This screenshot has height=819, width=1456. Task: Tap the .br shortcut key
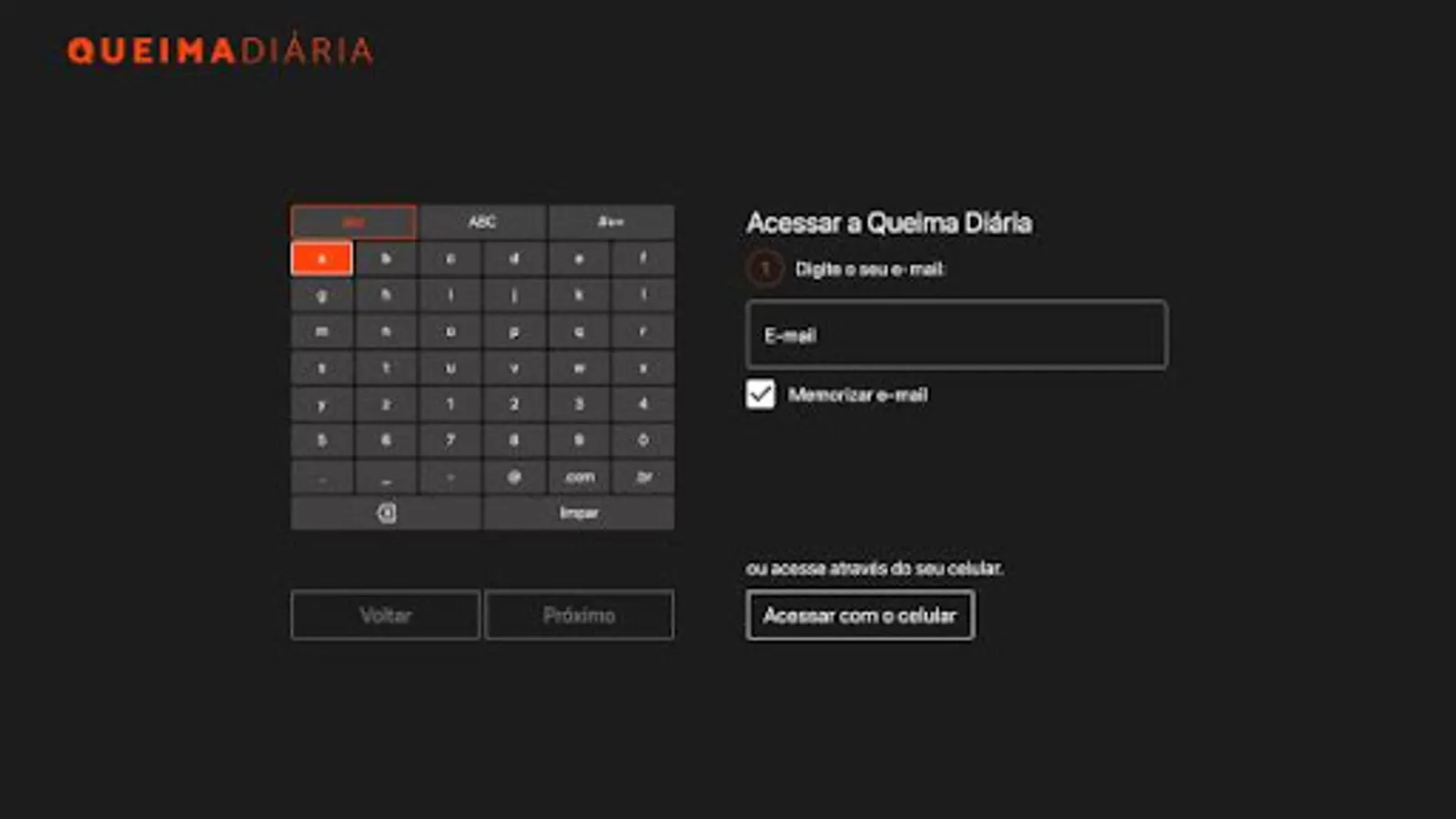click(x=643, y=477)
